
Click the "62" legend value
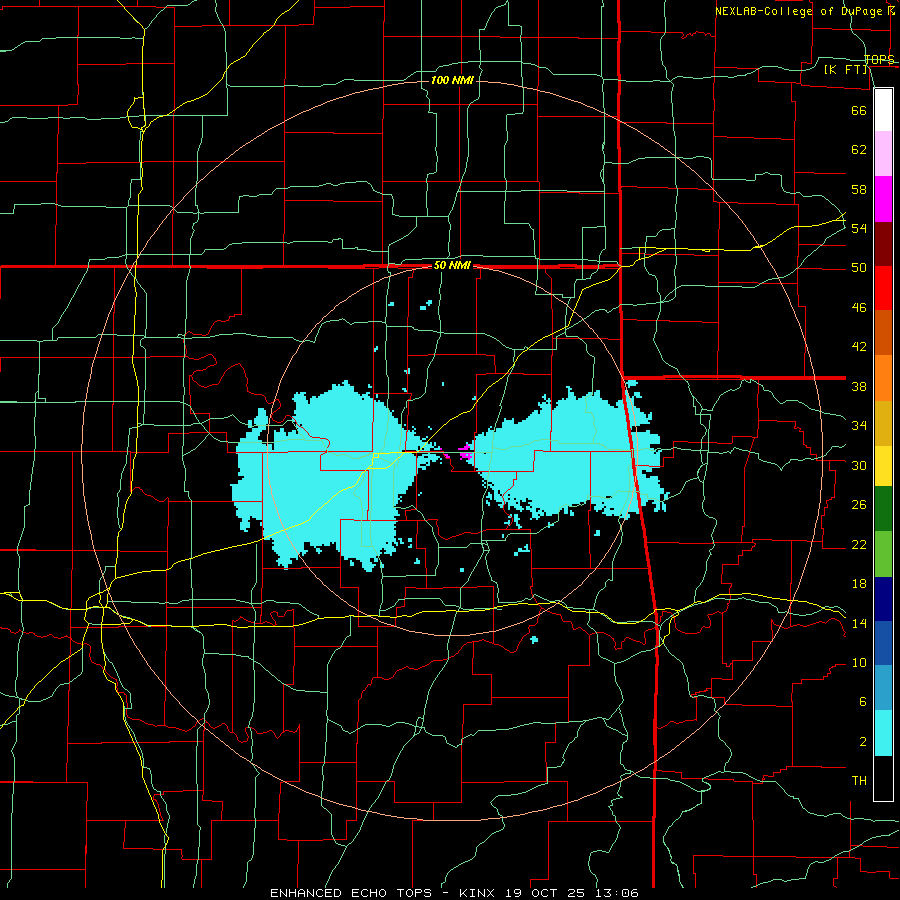(x=859, y=150)
